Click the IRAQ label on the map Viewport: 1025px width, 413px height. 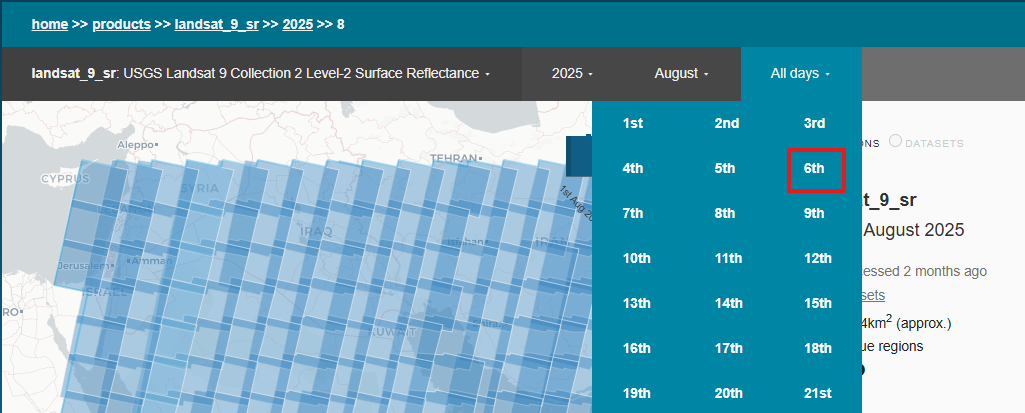pos(316,232)
